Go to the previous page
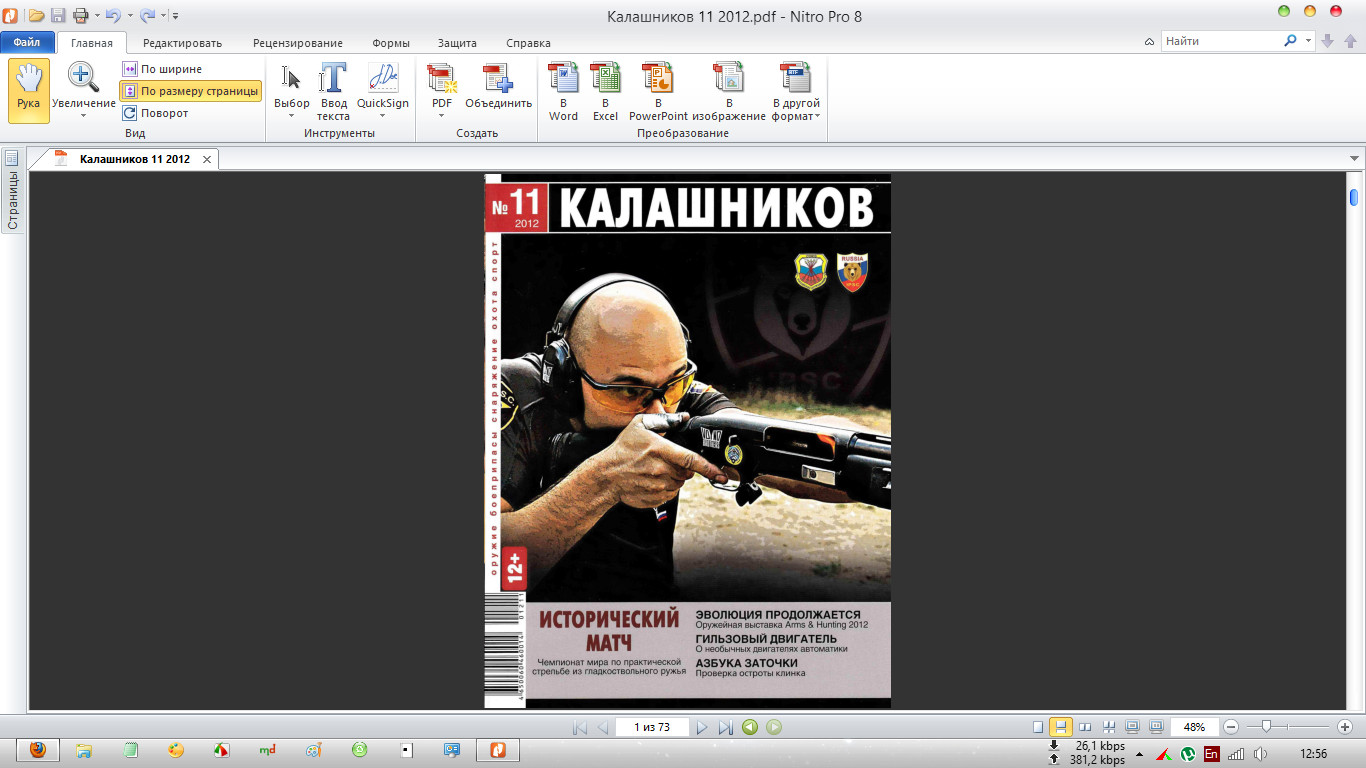The image size is (1366, 768). click(602, 727)
